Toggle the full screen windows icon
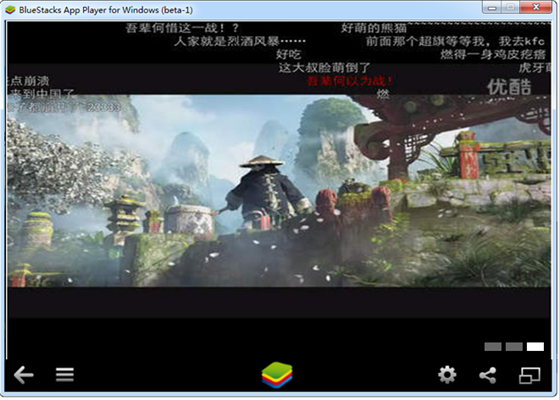559x400 pixels. point(529,375)
